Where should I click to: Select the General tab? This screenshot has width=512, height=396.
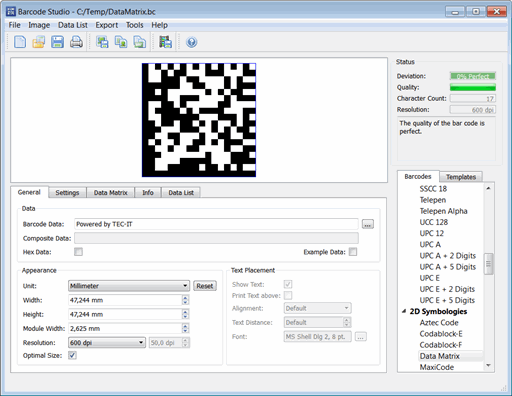tap(29, 192)
